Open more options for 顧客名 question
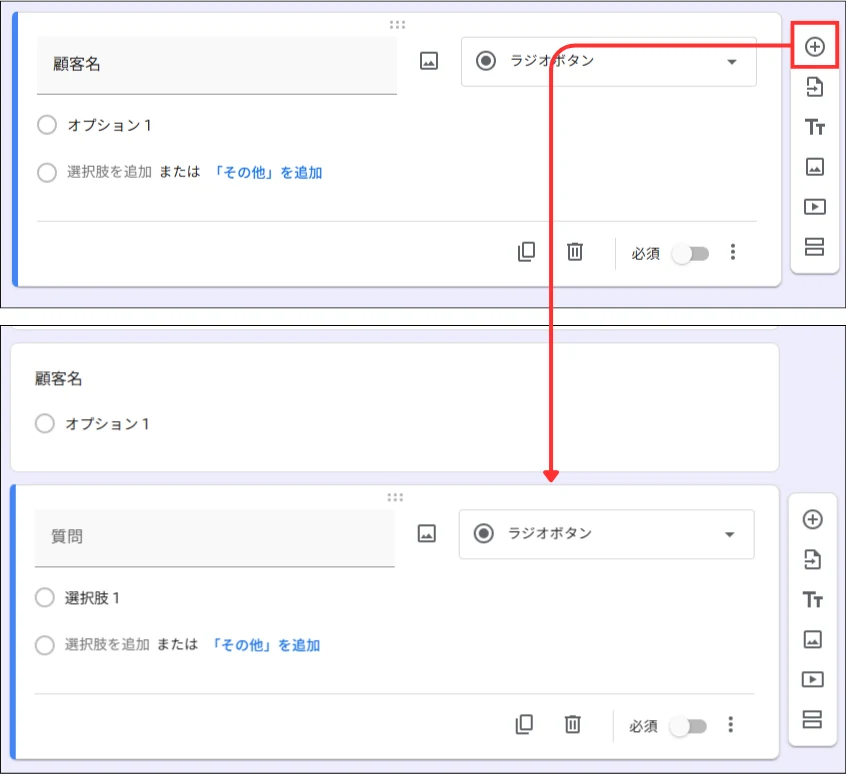846x774 pixels. pyautogui.click(x=733, y=252)
